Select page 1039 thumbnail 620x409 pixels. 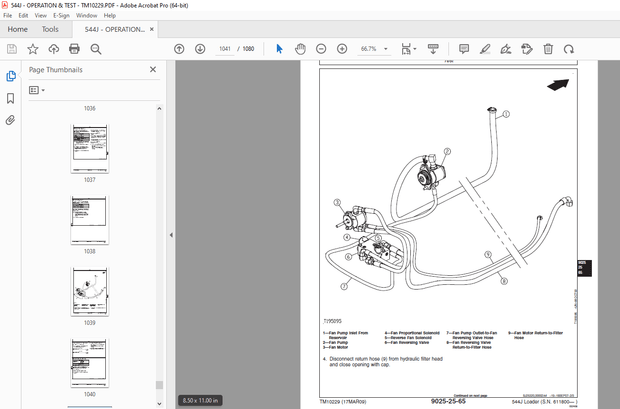coord(90,292)
